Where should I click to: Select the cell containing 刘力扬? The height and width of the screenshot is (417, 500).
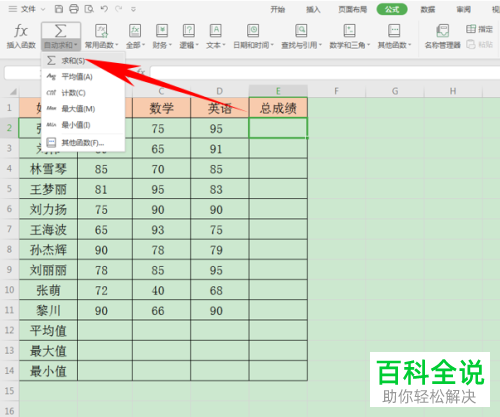48,209
